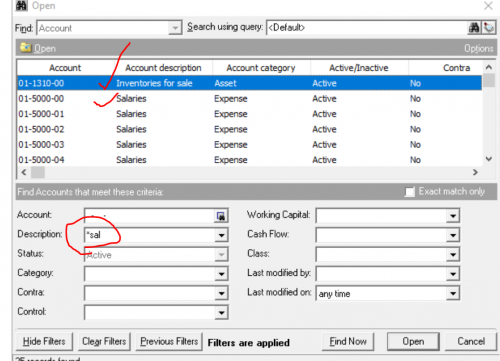Select account row 01-5000-03
This screenshot has height=361, width=500.
pyautogui.click(x=249, y=145)
